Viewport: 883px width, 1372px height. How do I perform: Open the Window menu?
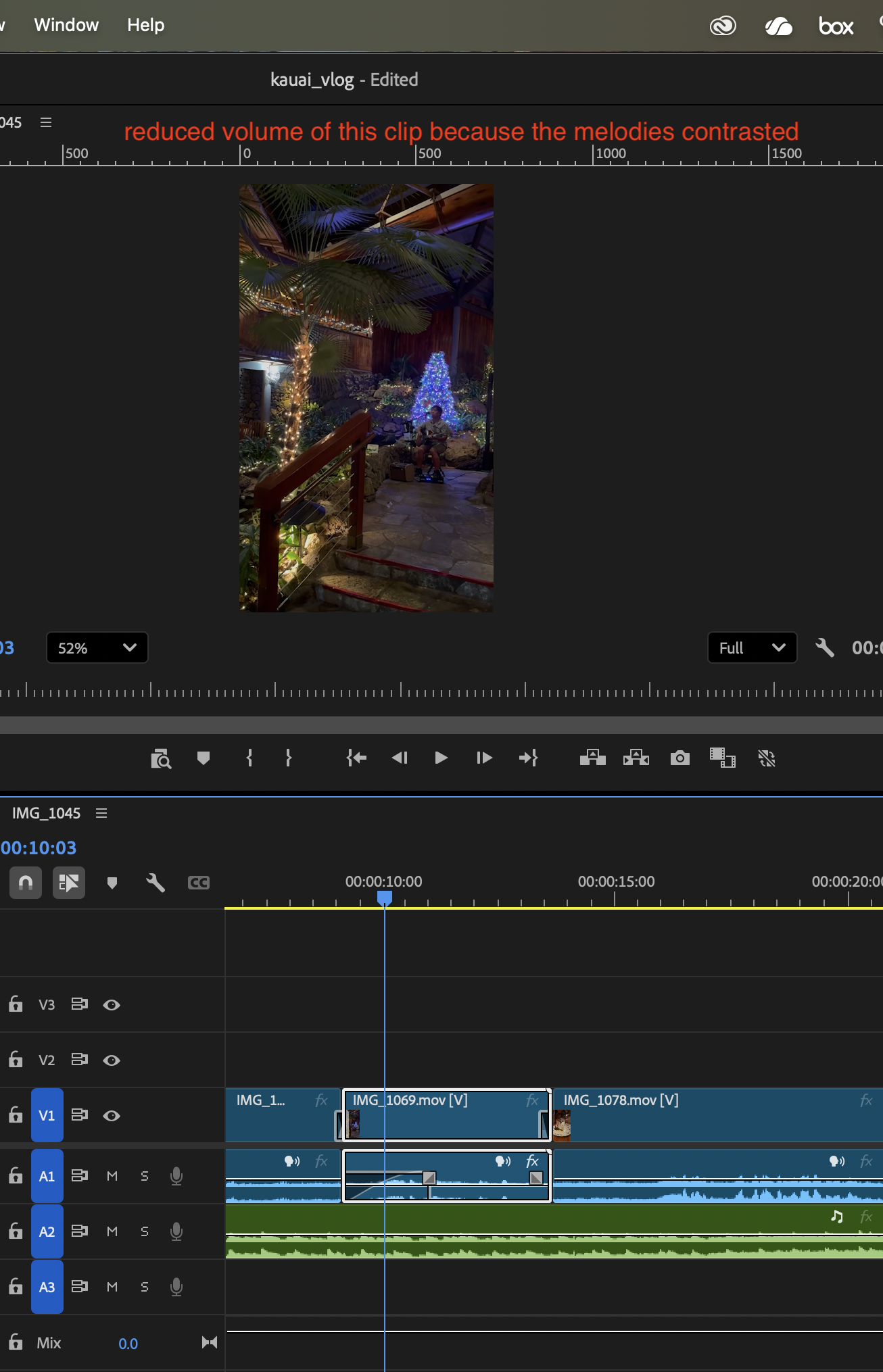pyautogui.click(x=66, y=25)
